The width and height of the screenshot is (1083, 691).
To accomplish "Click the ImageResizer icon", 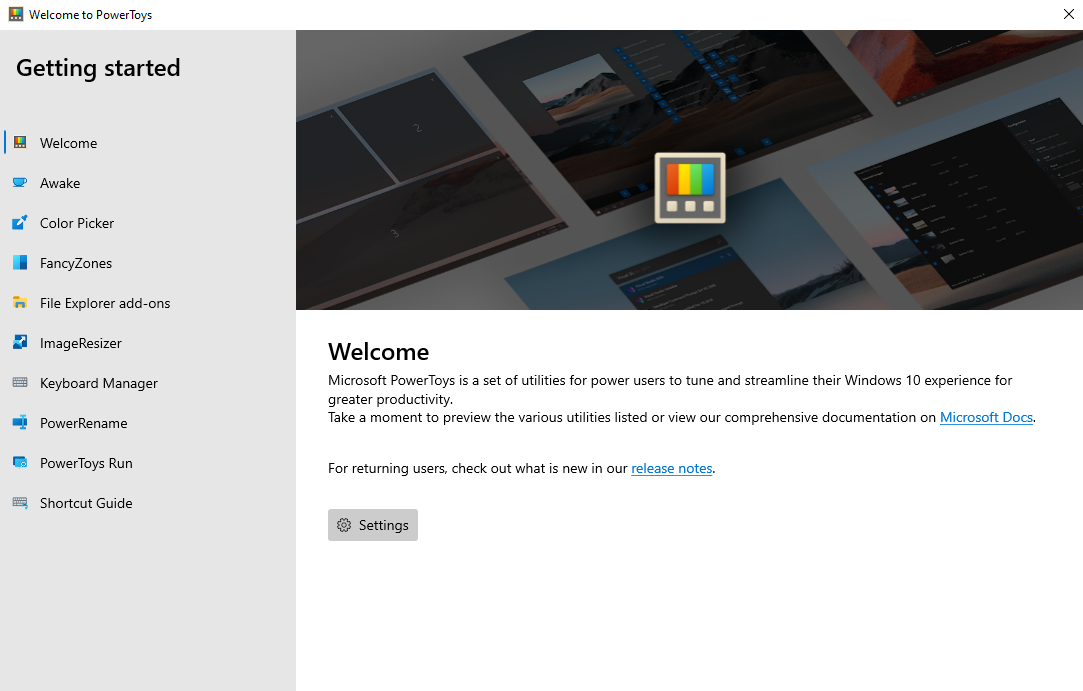I will point(20,342).
